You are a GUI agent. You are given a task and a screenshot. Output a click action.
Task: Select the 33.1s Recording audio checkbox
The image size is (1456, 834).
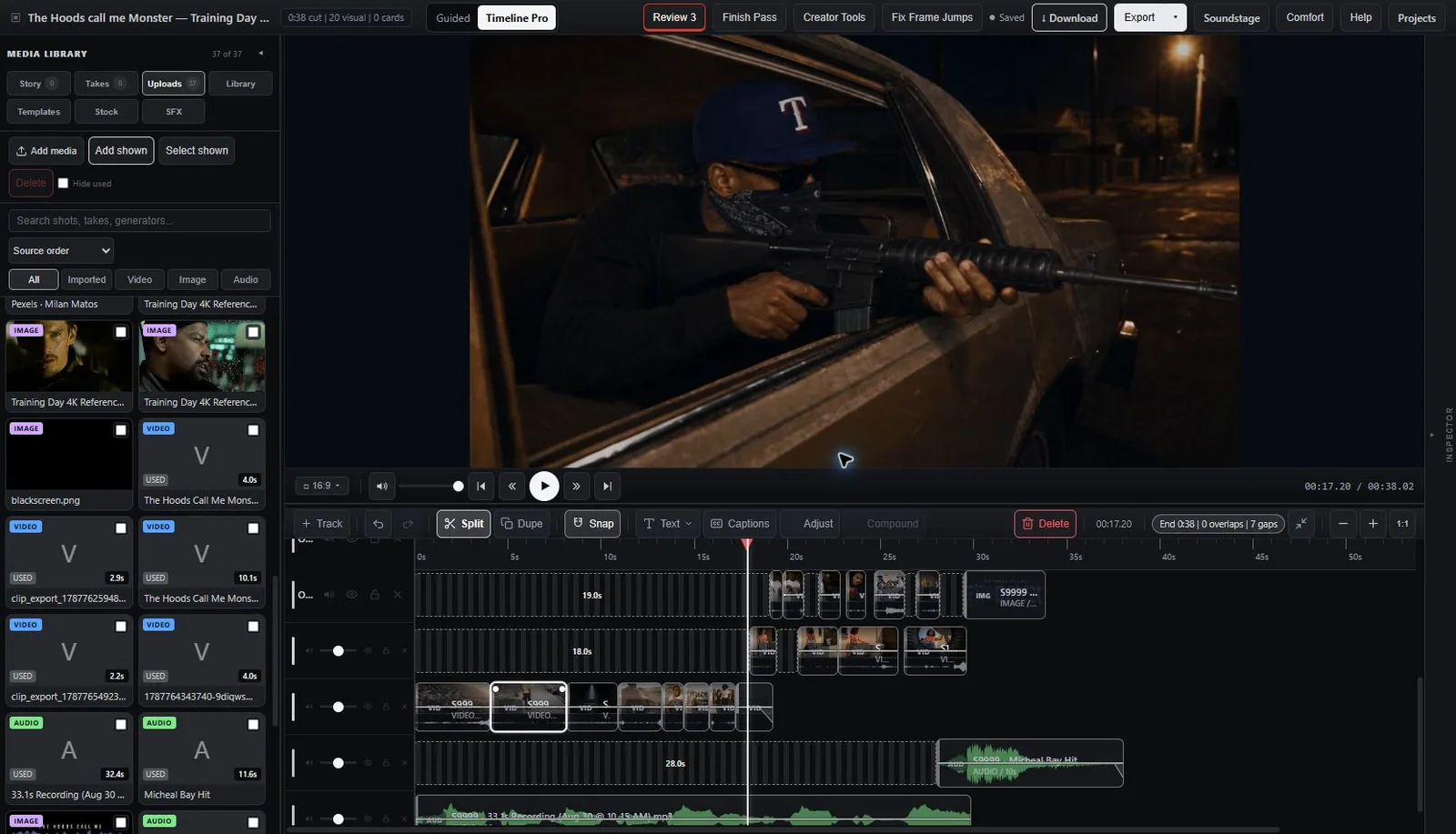coord(120,725)
